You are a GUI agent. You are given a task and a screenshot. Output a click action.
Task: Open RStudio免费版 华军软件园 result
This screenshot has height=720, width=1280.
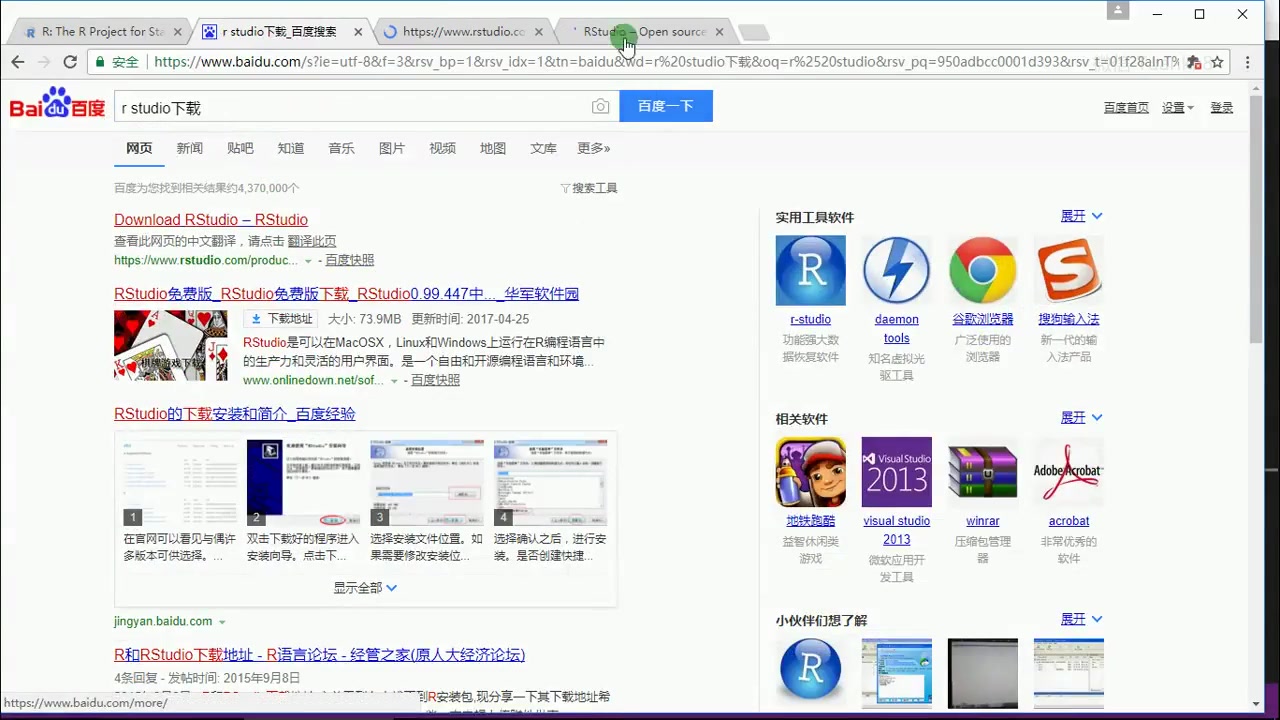346,294
